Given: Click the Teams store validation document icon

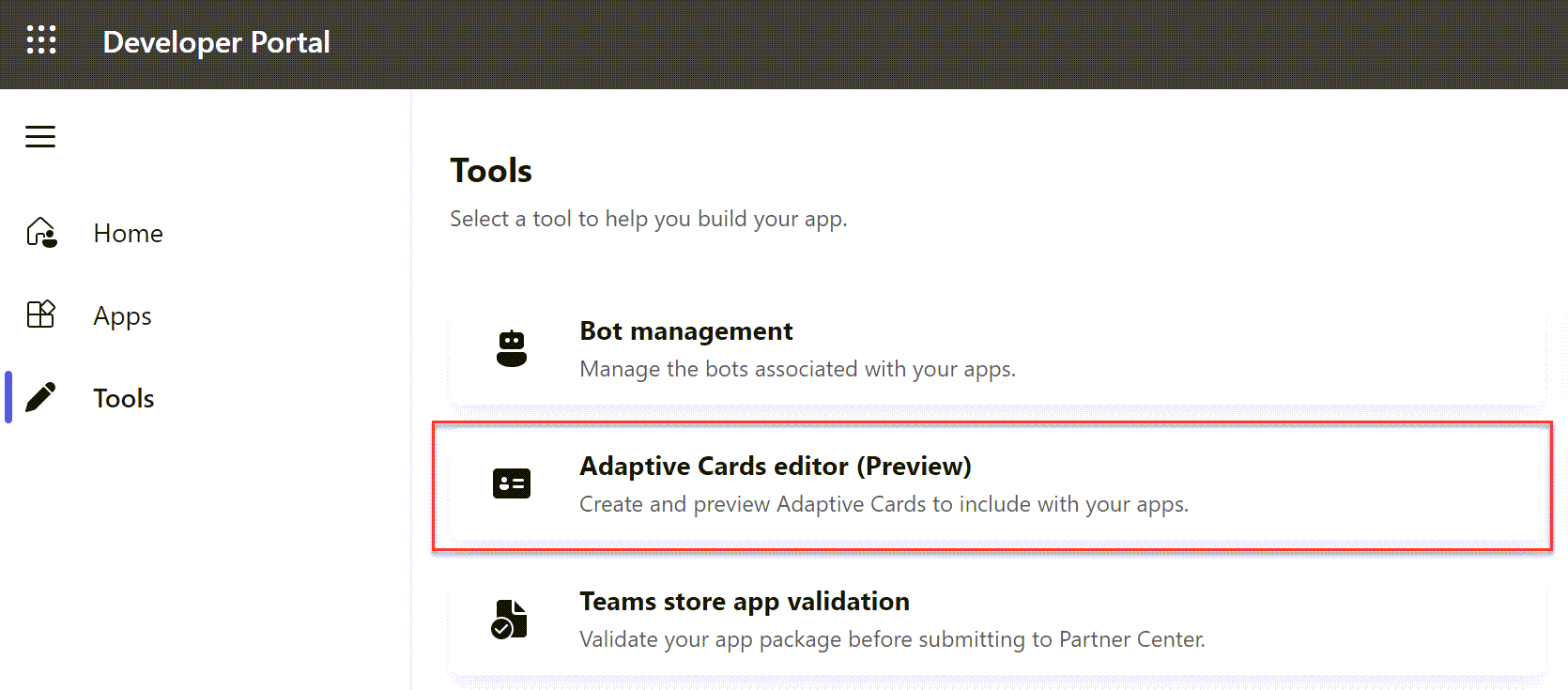Looking at the screenshot, I should [510, 620].
